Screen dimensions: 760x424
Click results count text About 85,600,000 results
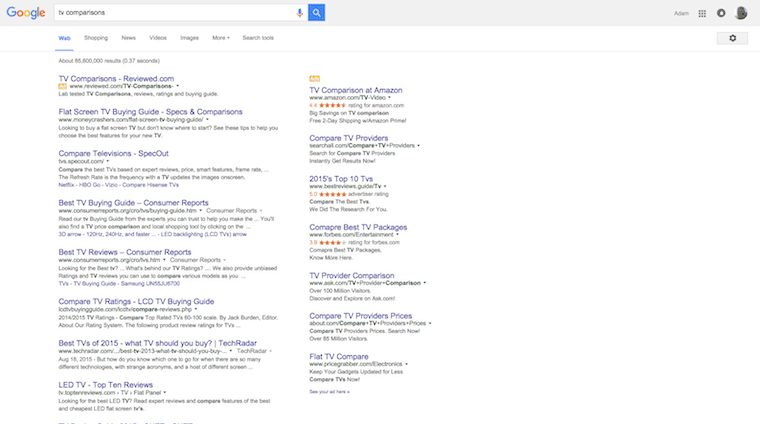tap(109, 61)
